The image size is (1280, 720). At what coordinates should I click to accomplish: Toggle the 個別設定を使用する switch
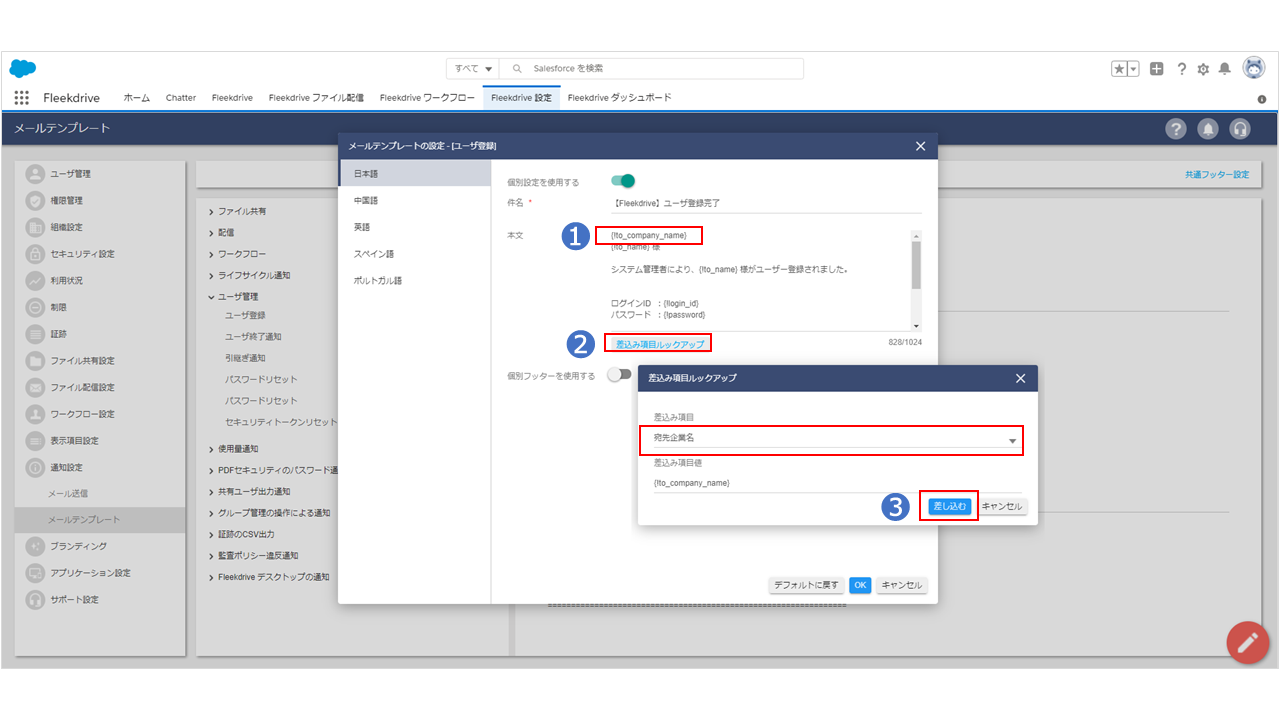click(623, 181)
